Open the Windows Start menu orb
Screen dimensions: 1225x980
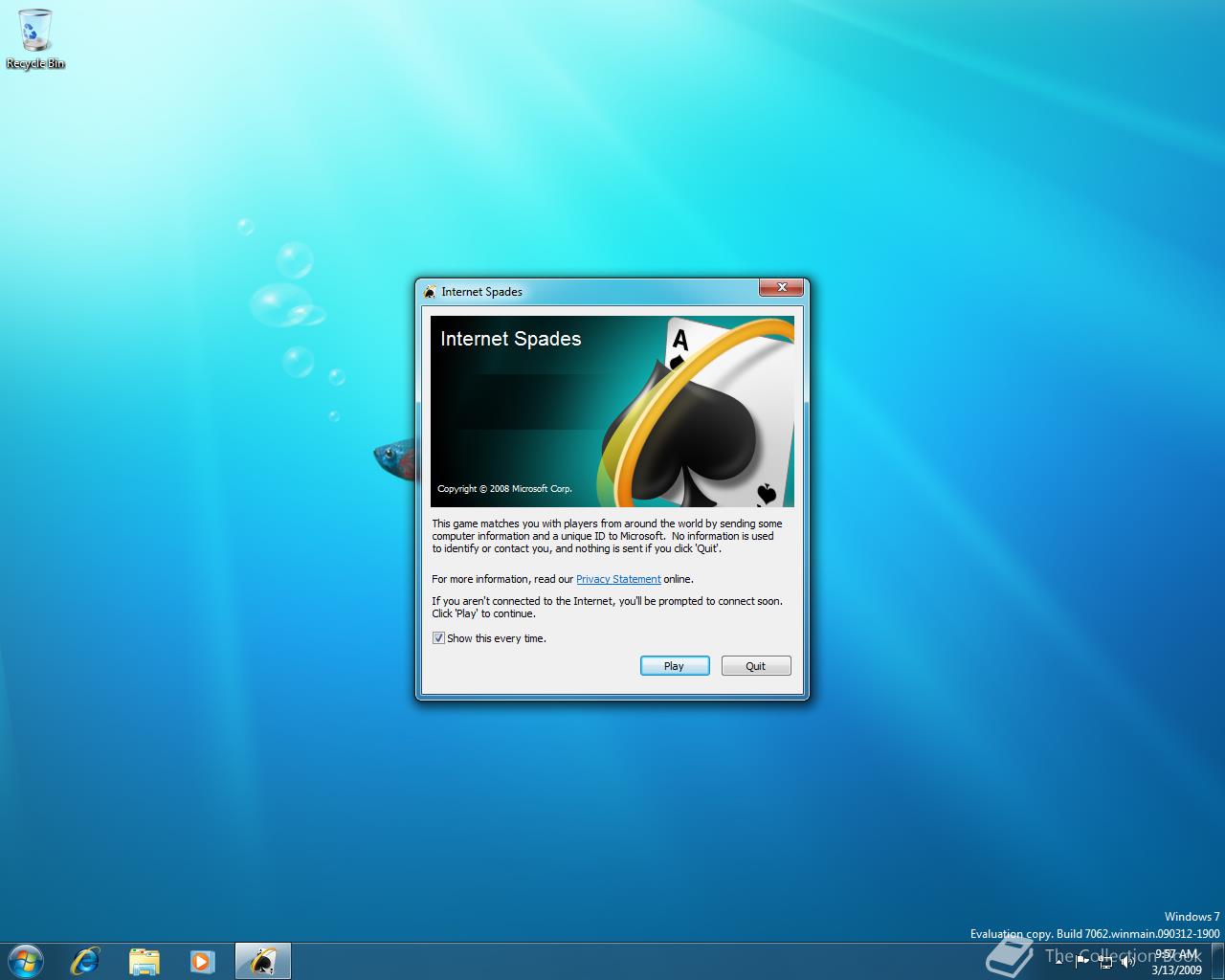coord(25,960)
